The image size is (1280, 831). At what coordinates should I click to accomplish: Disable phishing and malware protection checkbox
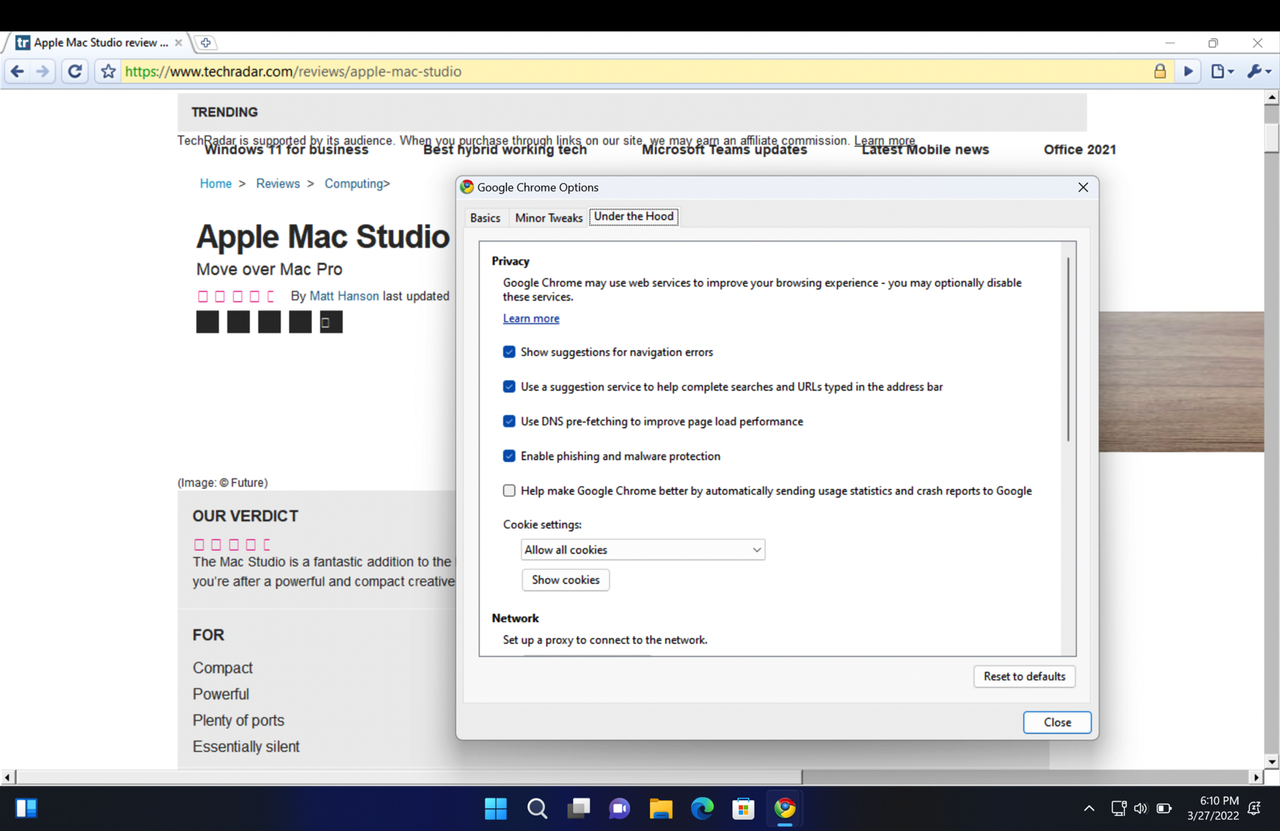coord(509,456)
